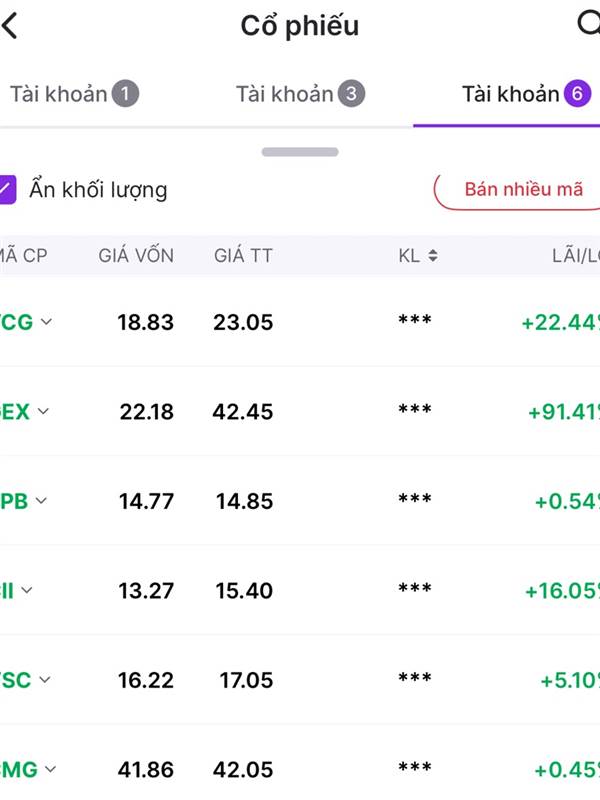Tap the purple badge numbered 6
600x800 pixels.
click(577, 94)
